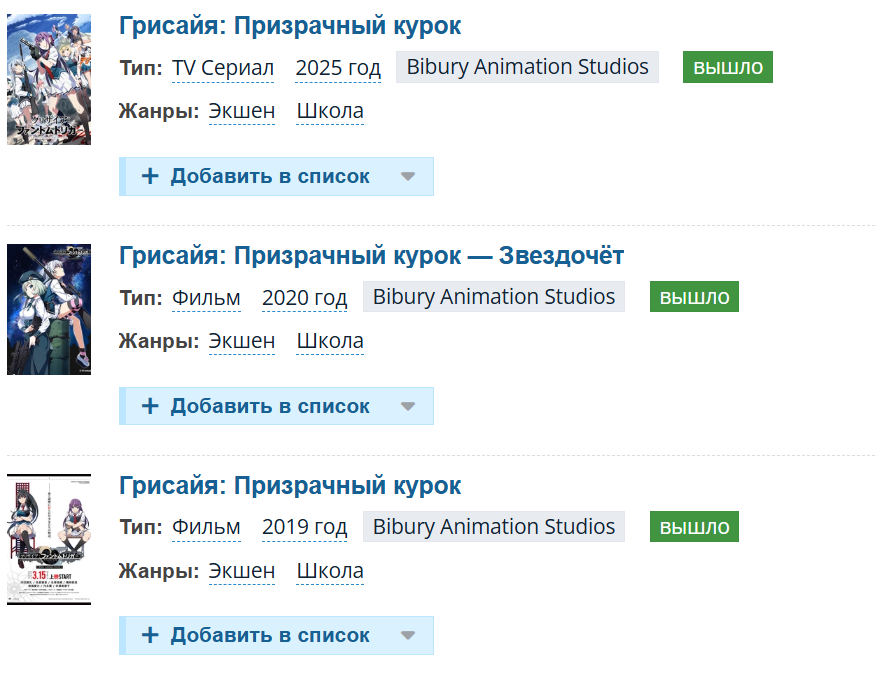
Task: Select 2019 год year link
Action: point(305,527)
